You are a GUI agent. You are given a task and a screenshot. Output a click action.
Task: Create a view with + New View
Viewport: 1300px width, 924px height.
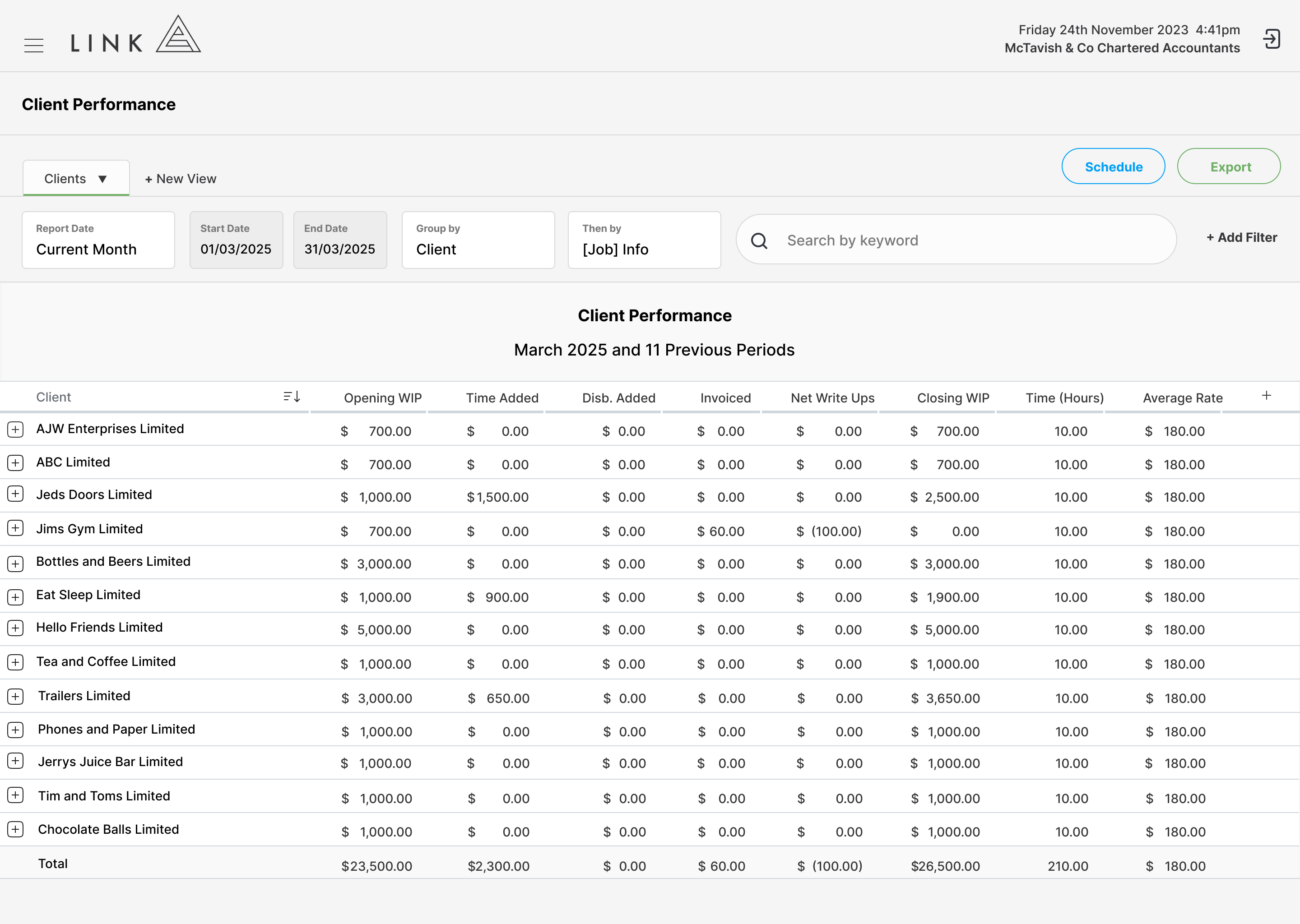point(181,179)
